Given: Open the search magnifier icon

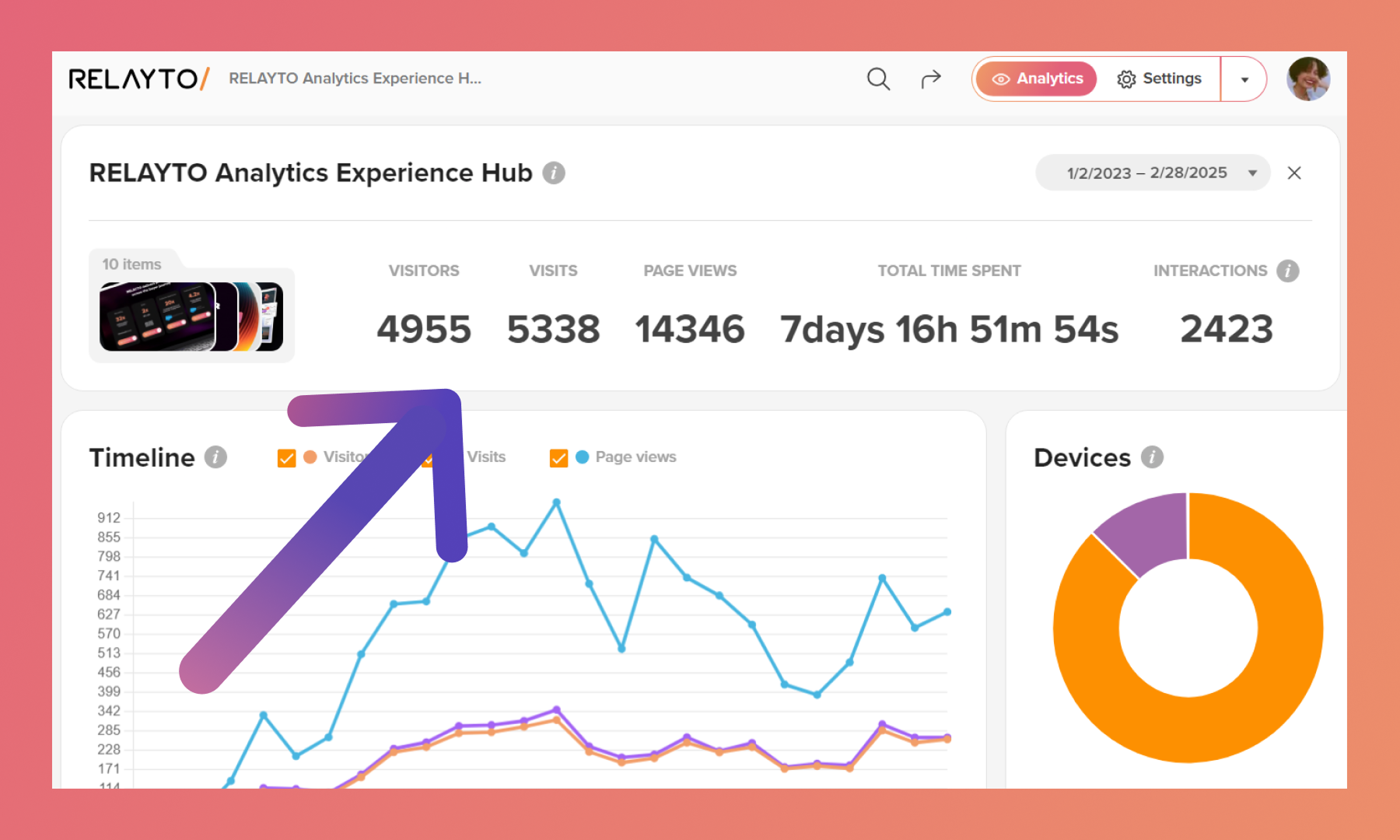Looking at the screenshot, I should [x=878, y=79].
